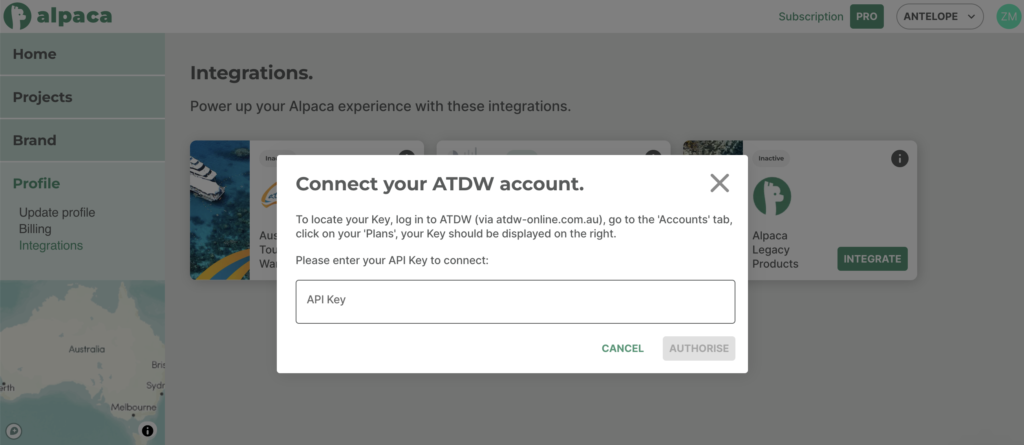
Task: Click the Authorise button
Action: click(x=698, y=348)
